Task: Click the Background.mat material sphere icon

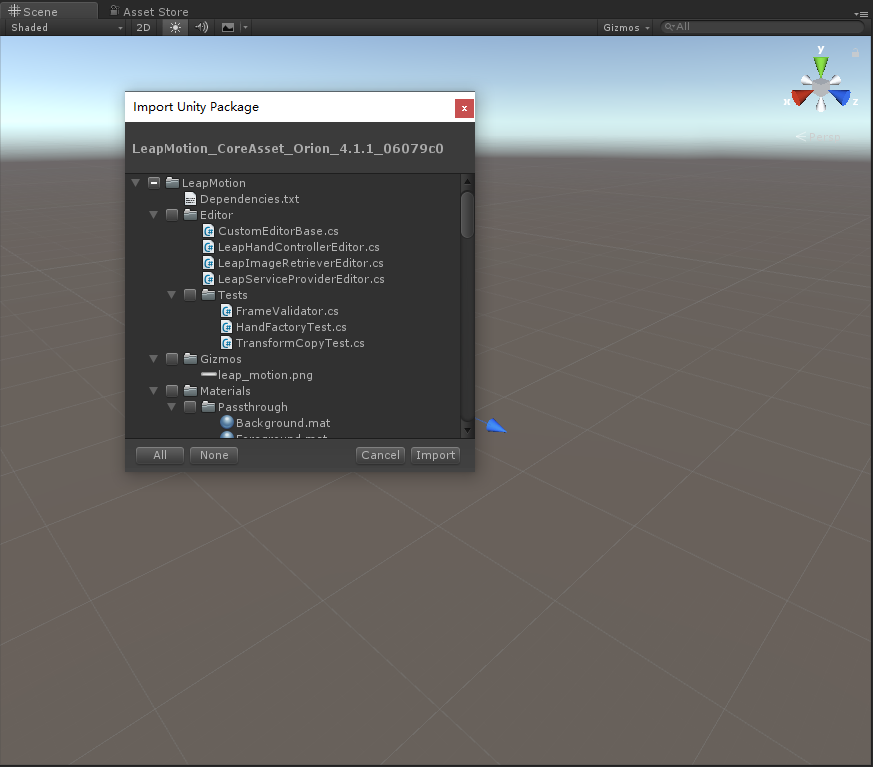Action: tap(227, 422)
